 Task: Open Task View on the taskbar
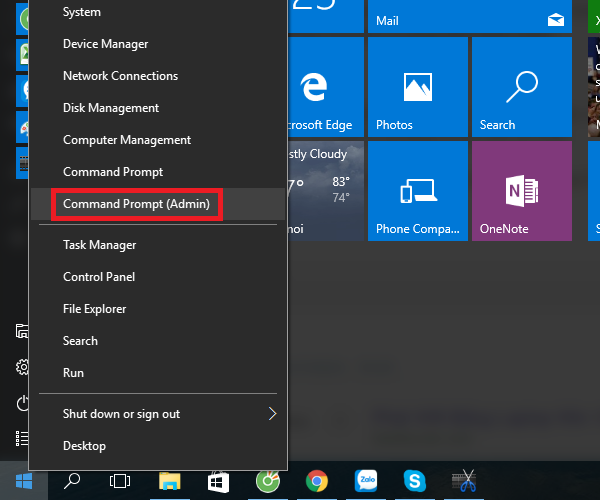tap(120, 481)
